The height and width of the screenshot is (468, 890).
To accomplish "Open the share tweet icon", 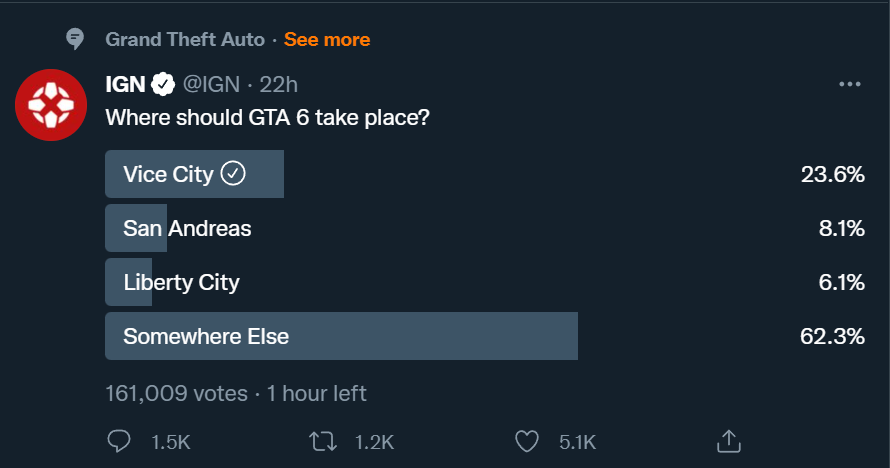I will point(729,441).
